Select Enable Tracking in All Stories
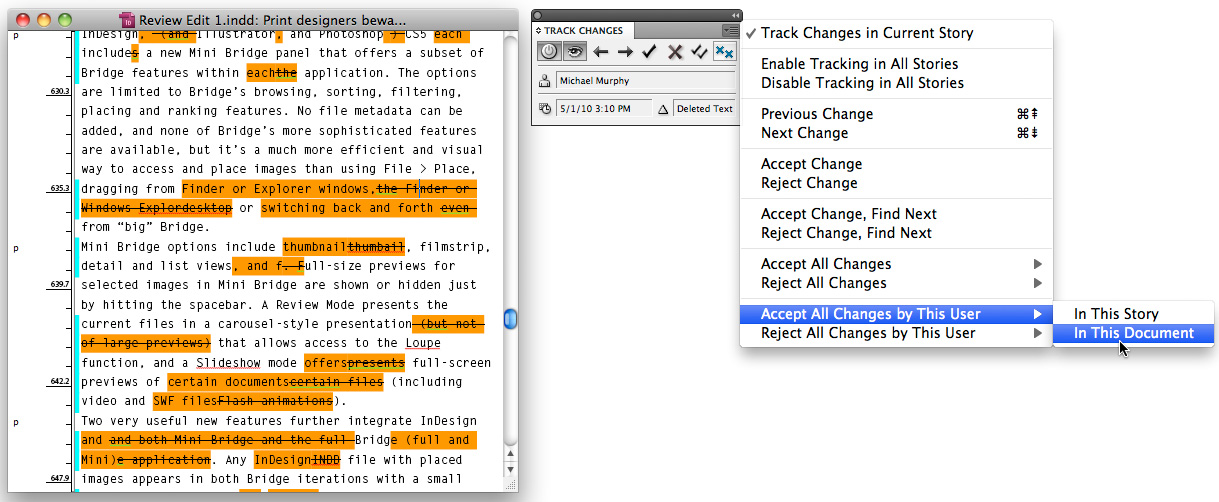The height and width of the screenshot is (502, 1219). pyautogui.click(x=859, y=64)
